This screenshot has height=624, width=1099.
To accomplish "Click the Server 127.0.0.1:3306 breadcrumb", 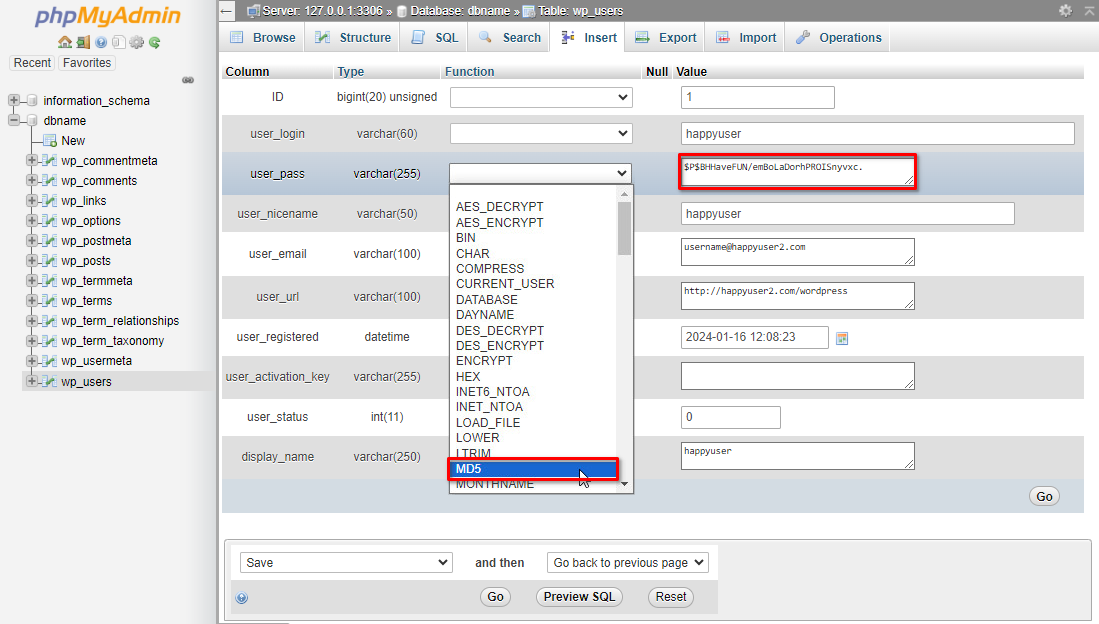I will click(x=322, y=11).
